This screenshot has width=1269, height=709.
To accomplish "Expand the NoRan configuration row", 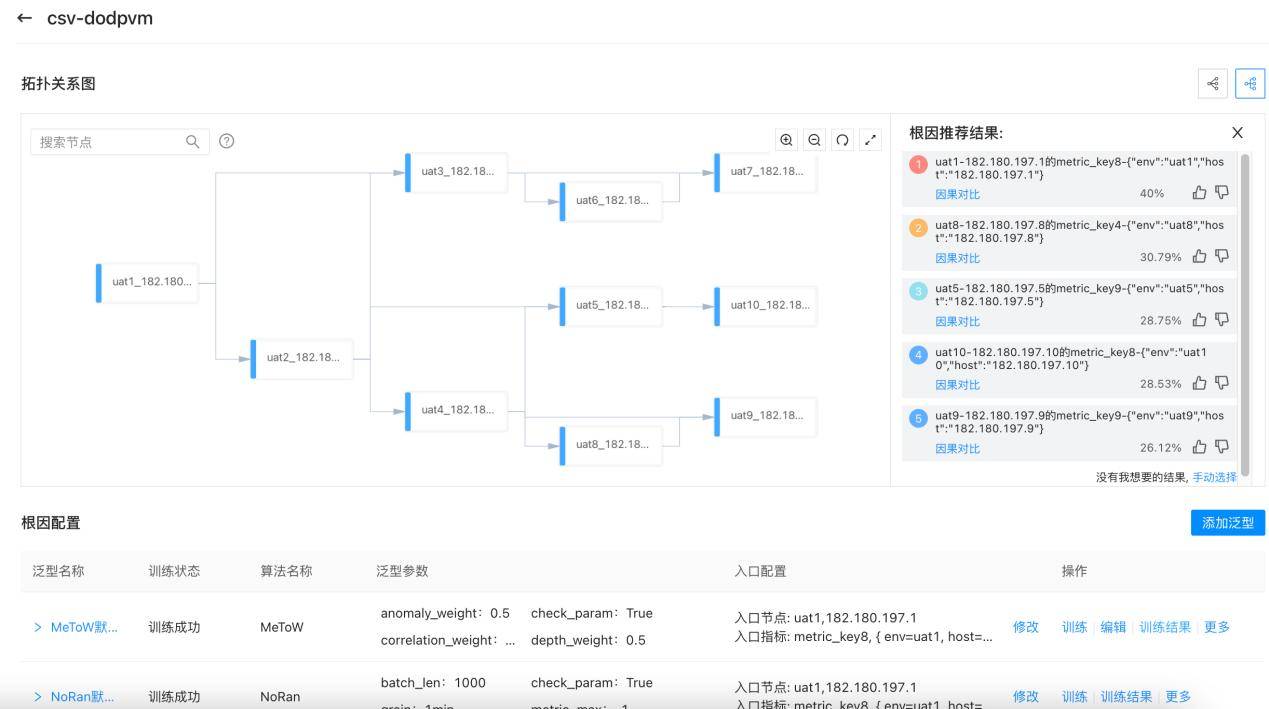I will 38,696.
